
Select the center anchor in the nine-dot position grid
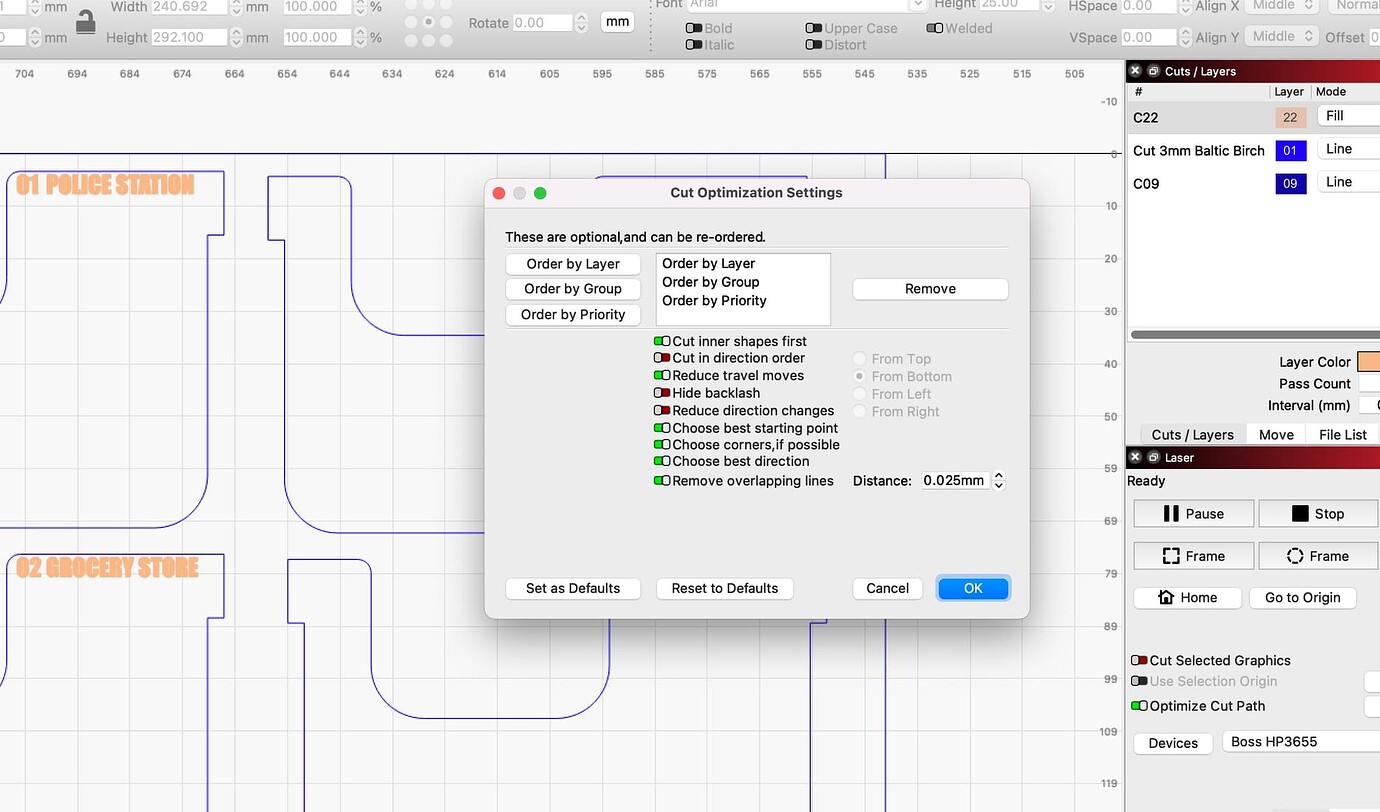(x=428, y=22)
